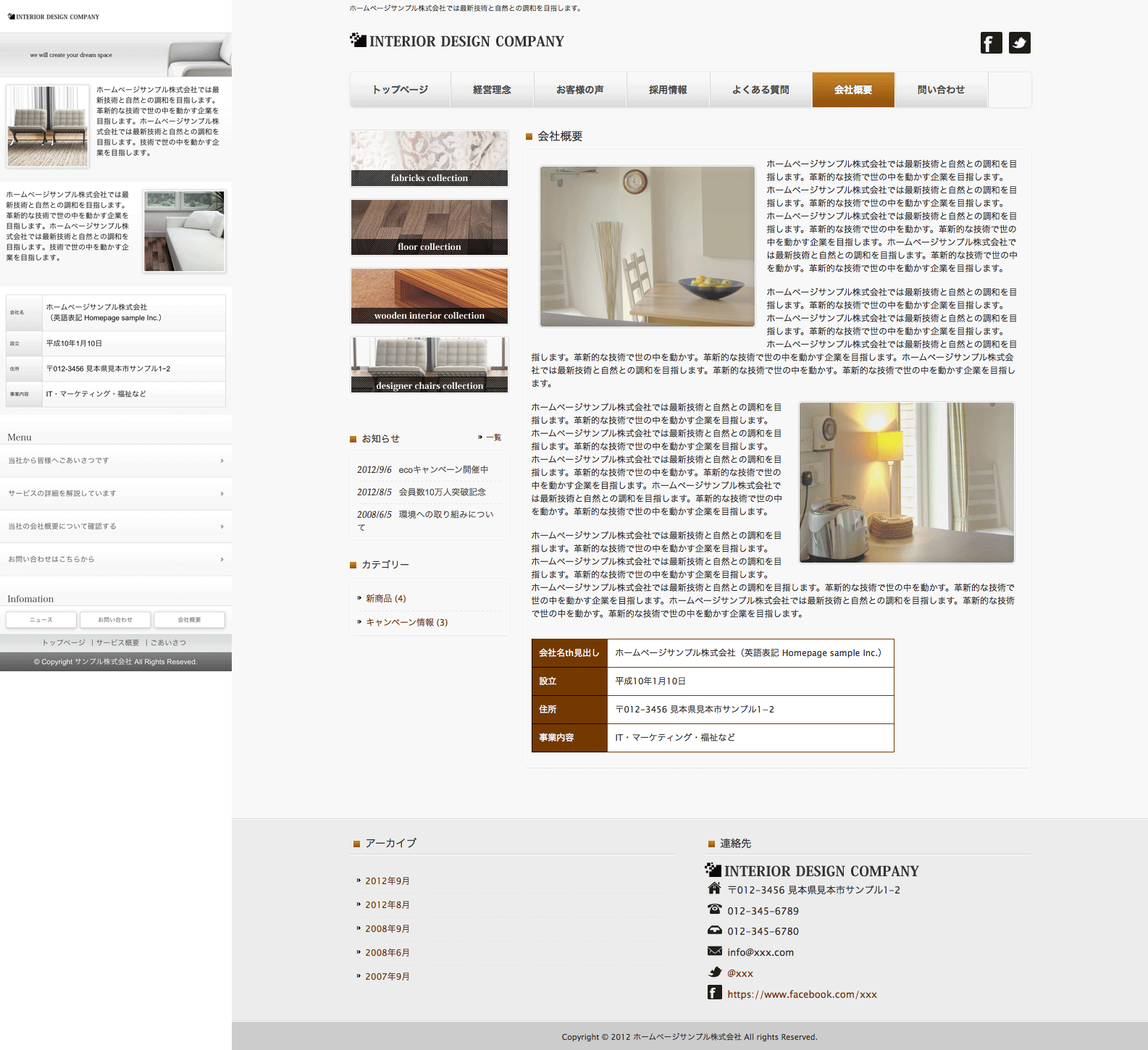Click the Interior Design Company header logo

[457, 41]
